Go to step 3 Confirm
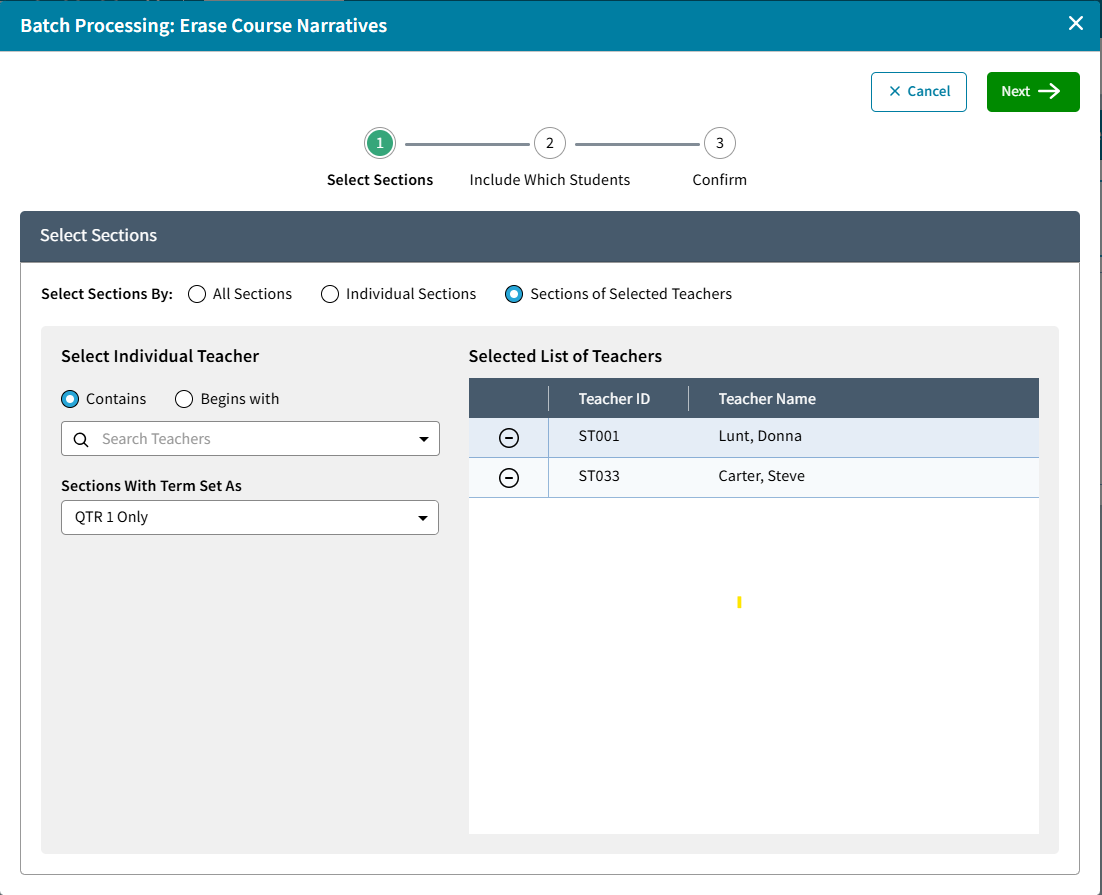The height and width of the screenshot is (895, 1102). click(x=720, y=143)
